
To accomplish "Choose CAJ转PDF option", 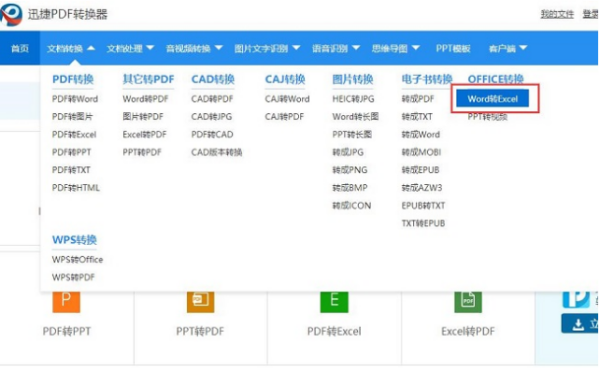I will coord(284,116).
